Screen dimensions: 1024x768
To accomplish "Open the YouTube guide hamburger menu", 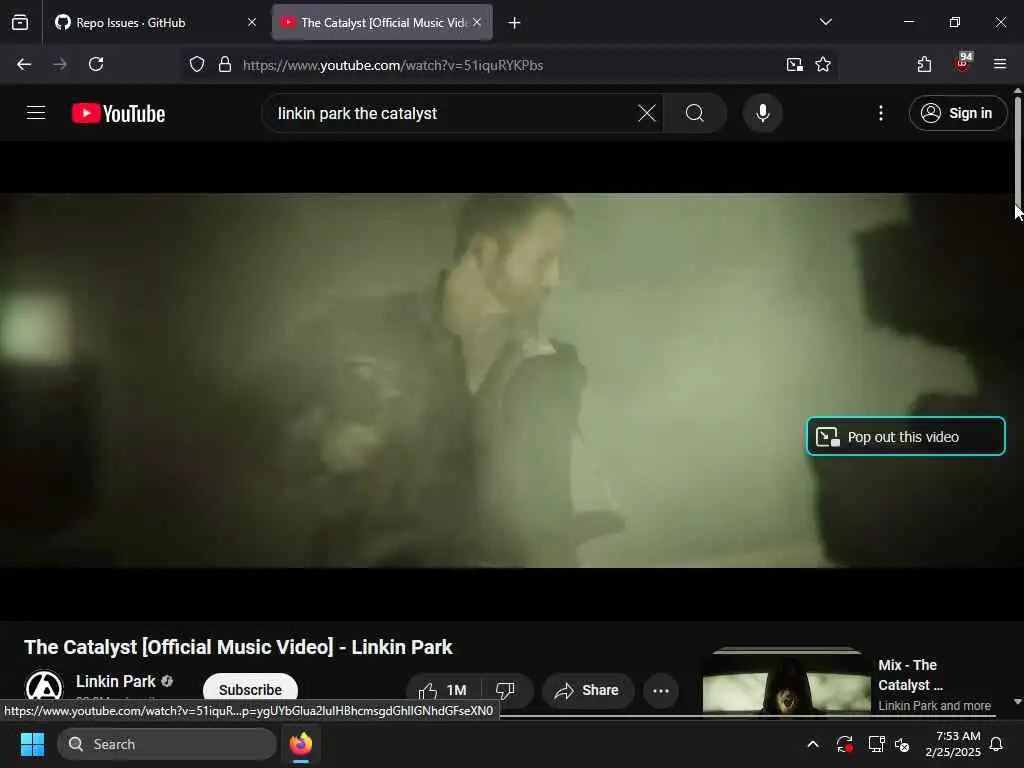I will pyautogui.click(x=36, y=113).
